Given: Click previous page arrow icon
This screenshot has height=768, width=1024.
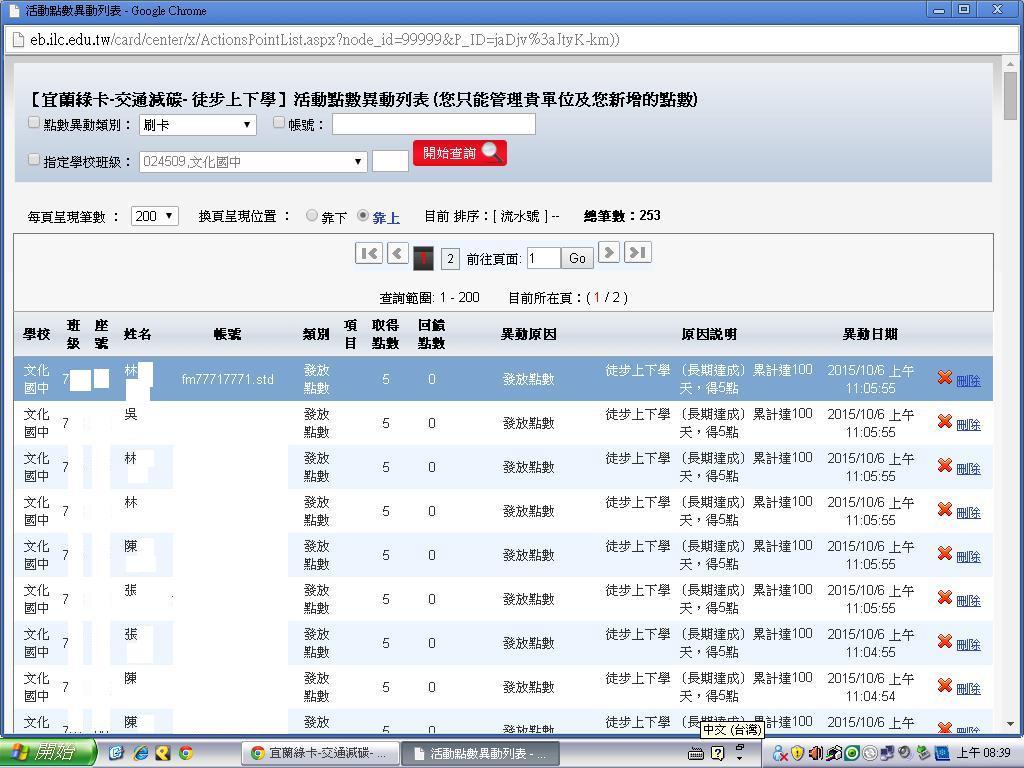Looking at the screenshot, I should pyautogui.click(x=397, y=254).
